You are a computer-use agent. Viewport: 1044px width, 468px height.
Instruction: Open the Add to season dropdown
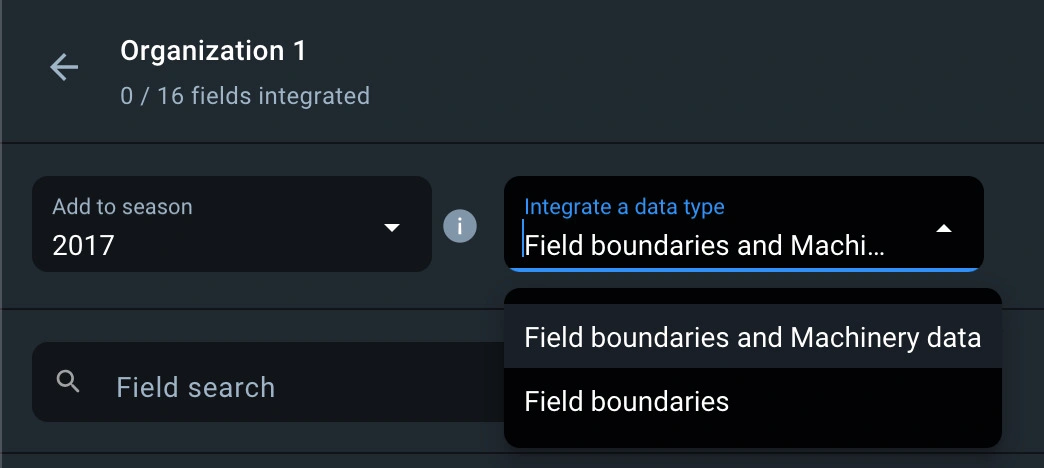point(231,225)
